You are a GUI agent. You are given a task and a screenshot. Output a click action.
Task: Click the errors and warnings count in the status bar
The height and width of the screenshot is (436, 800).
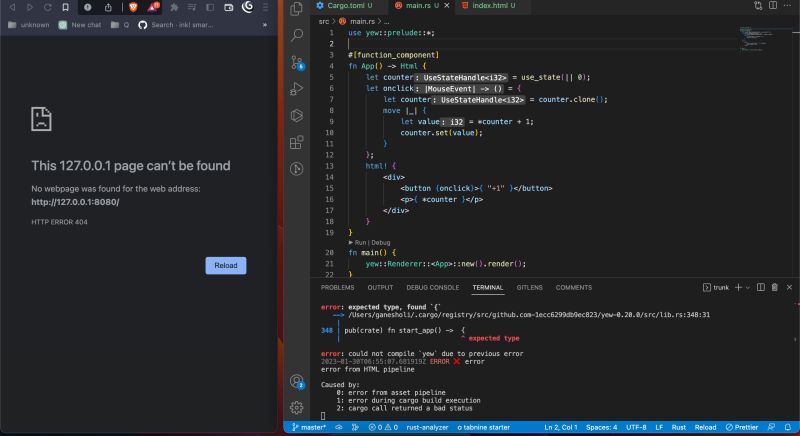pos(383,427)
